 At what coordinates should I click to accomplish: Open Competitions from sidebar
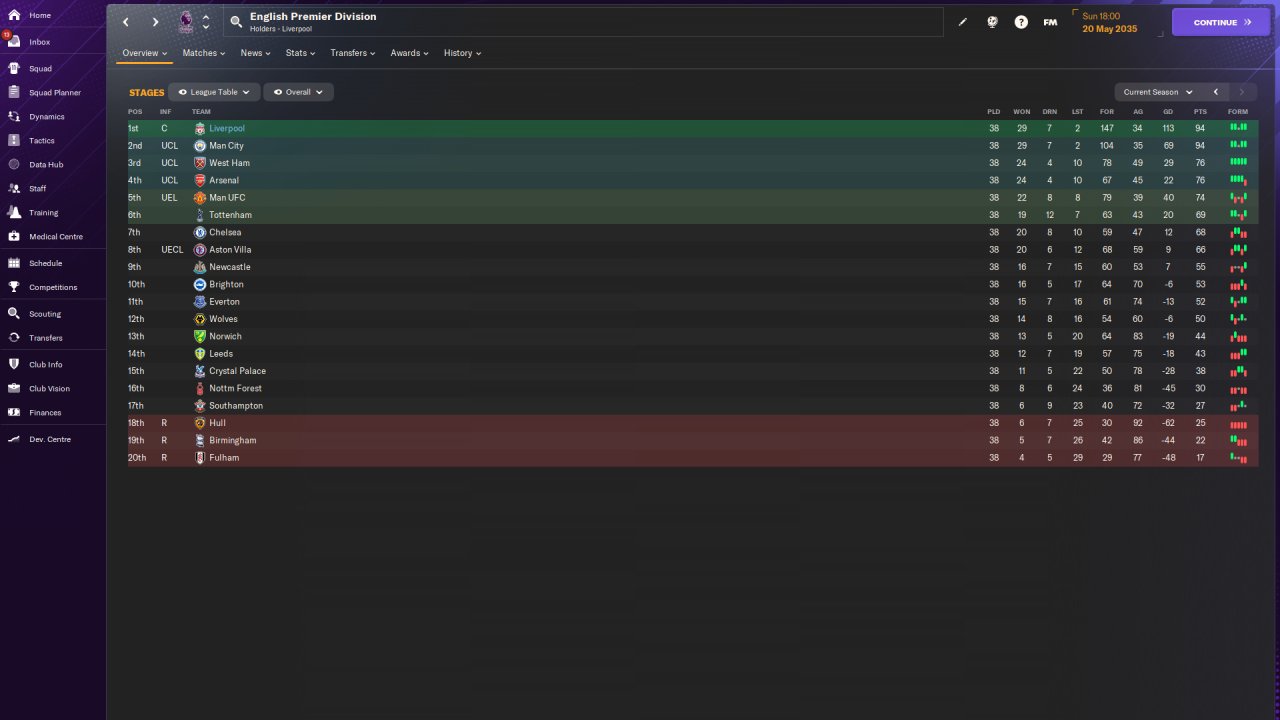(52, 288)
